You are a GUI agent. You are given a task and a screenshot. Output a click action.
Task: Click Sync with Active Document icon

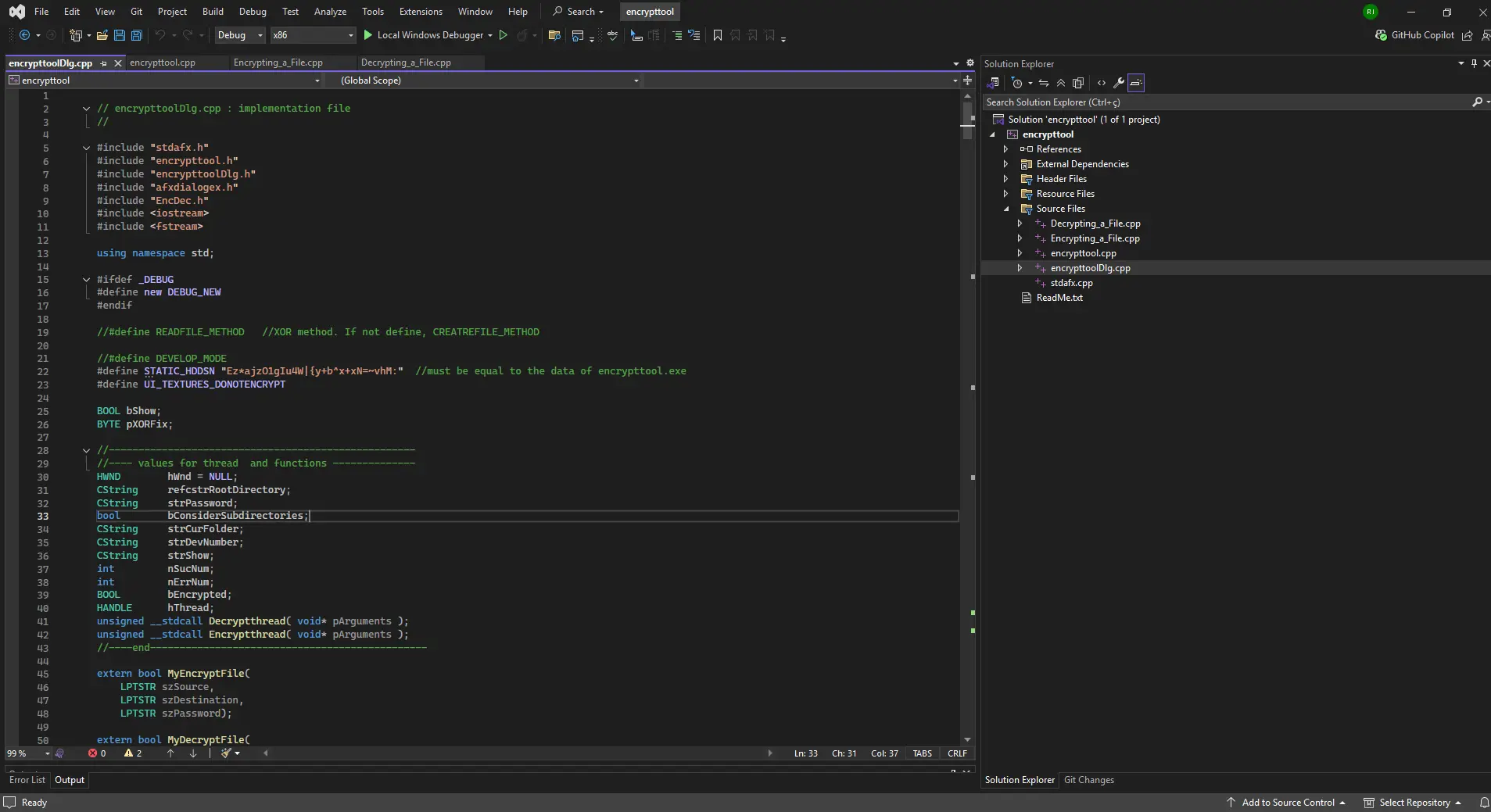coord(1043,83)
